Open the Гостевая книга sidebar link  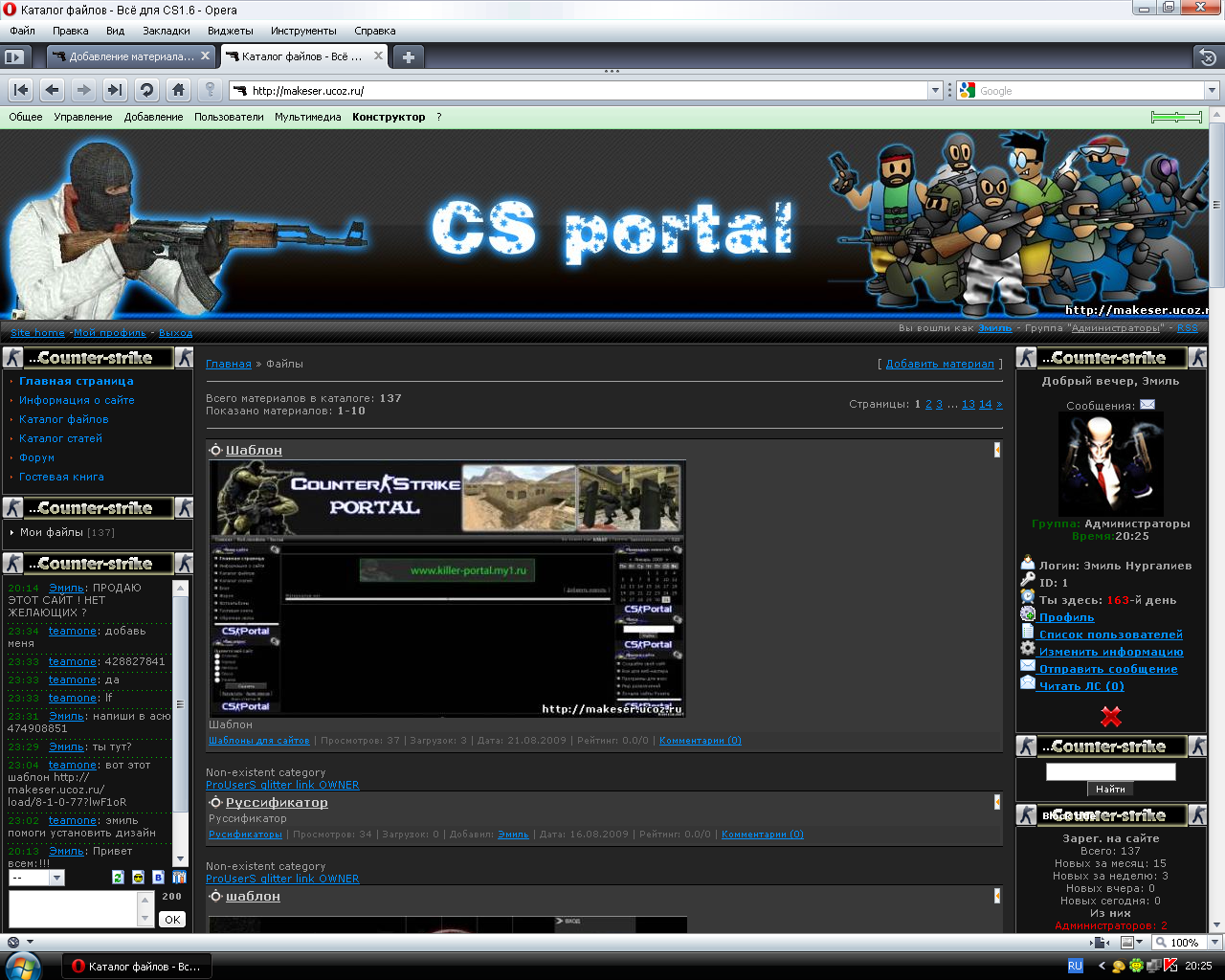[61, 477]
